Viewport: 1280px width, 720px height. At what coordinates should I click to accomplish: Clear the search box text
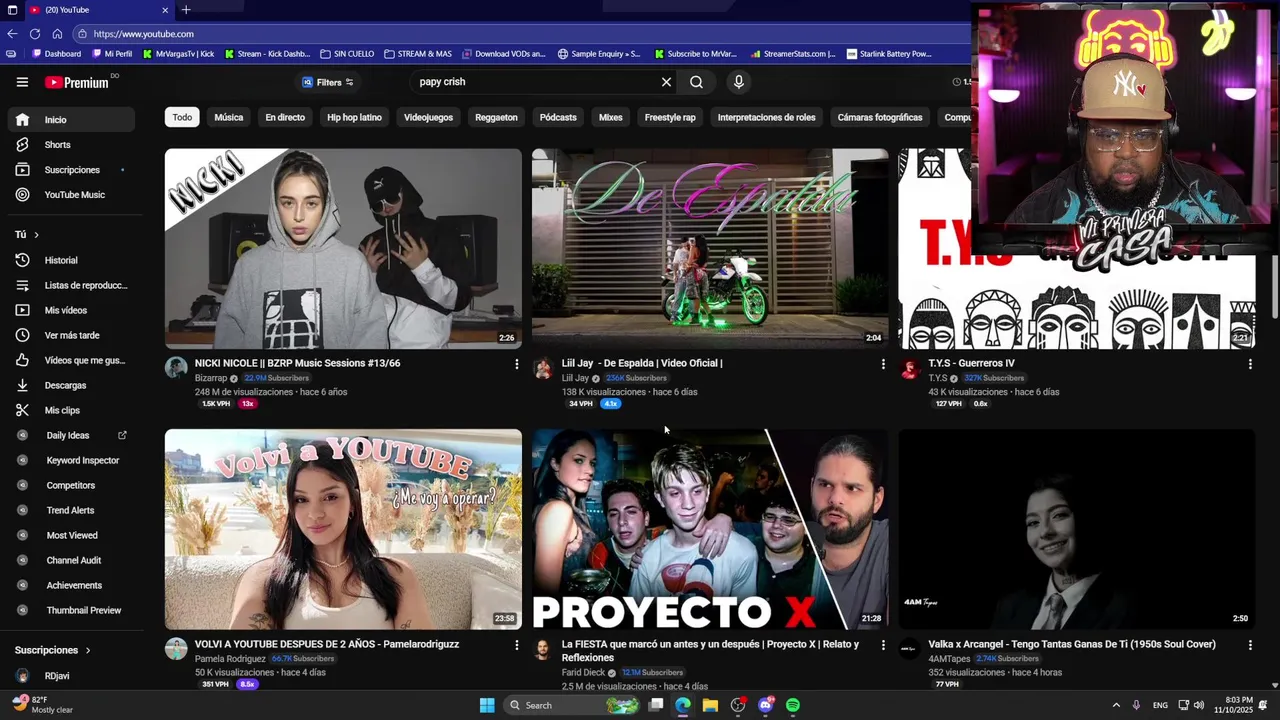pyautogui.click(x=666, y=82)
